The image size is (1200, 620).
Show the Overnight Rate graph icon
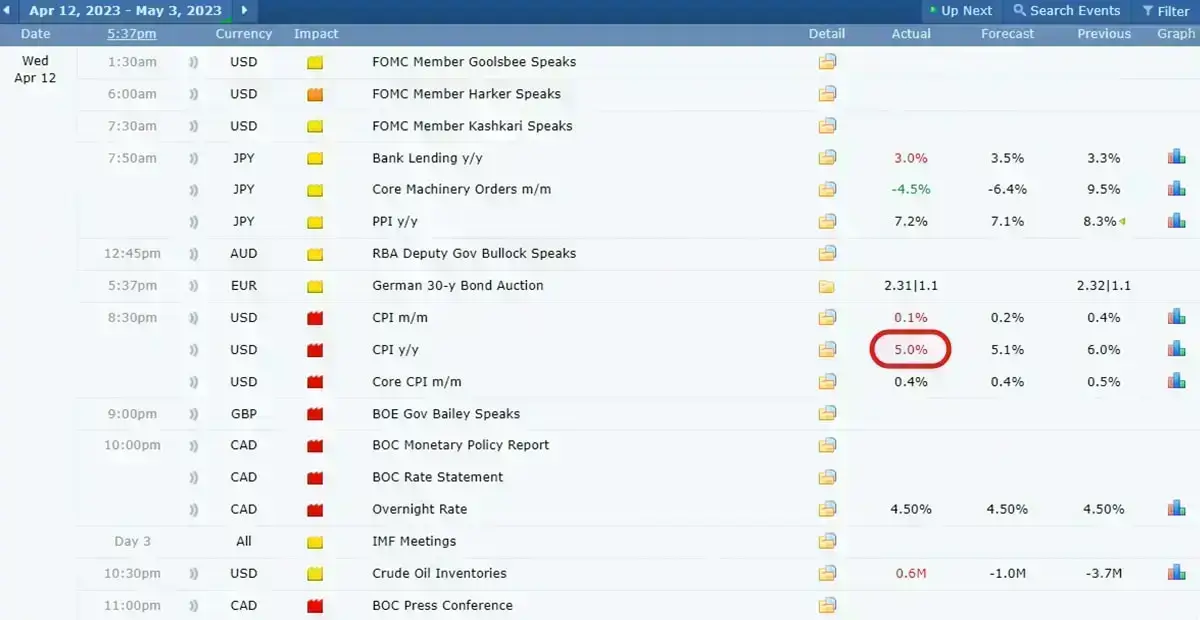pyautogui.click(x=1176, y=509)
